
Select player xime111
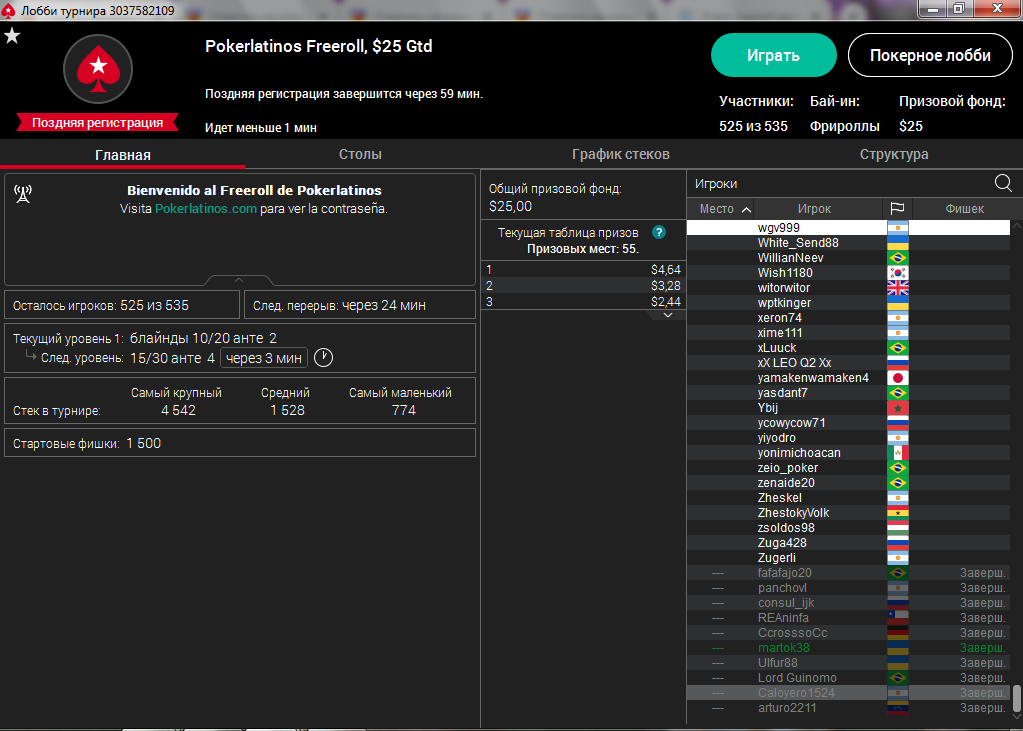pyautogui.click(x=849, y=333)
